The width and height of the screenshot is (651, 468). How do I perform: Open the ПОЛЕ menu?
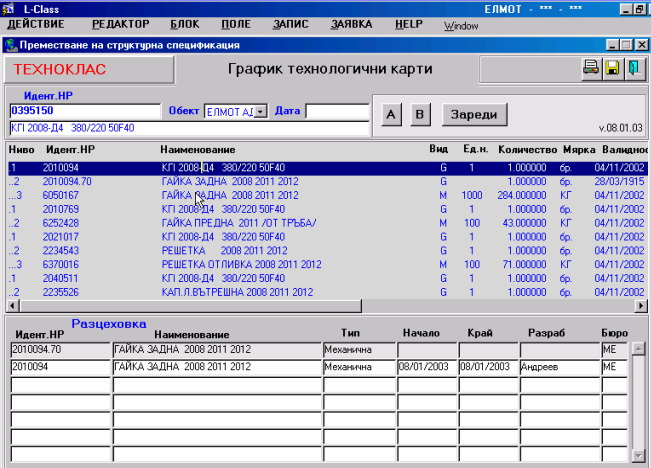coord(236,24)
